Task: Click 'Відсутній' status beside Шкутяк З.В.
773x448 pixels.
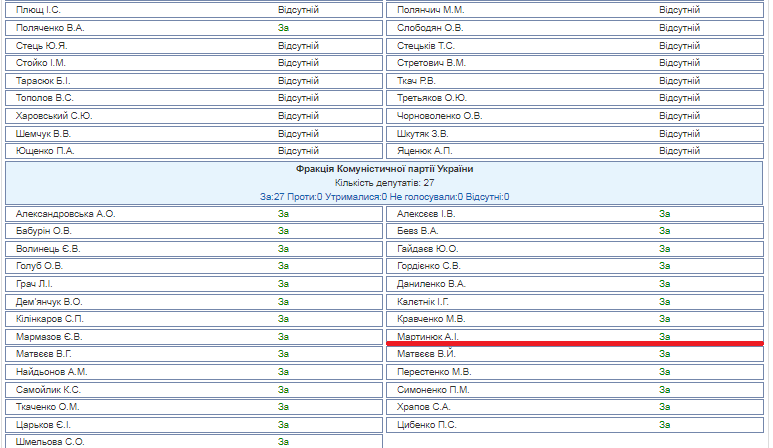Action: point(679,133)
